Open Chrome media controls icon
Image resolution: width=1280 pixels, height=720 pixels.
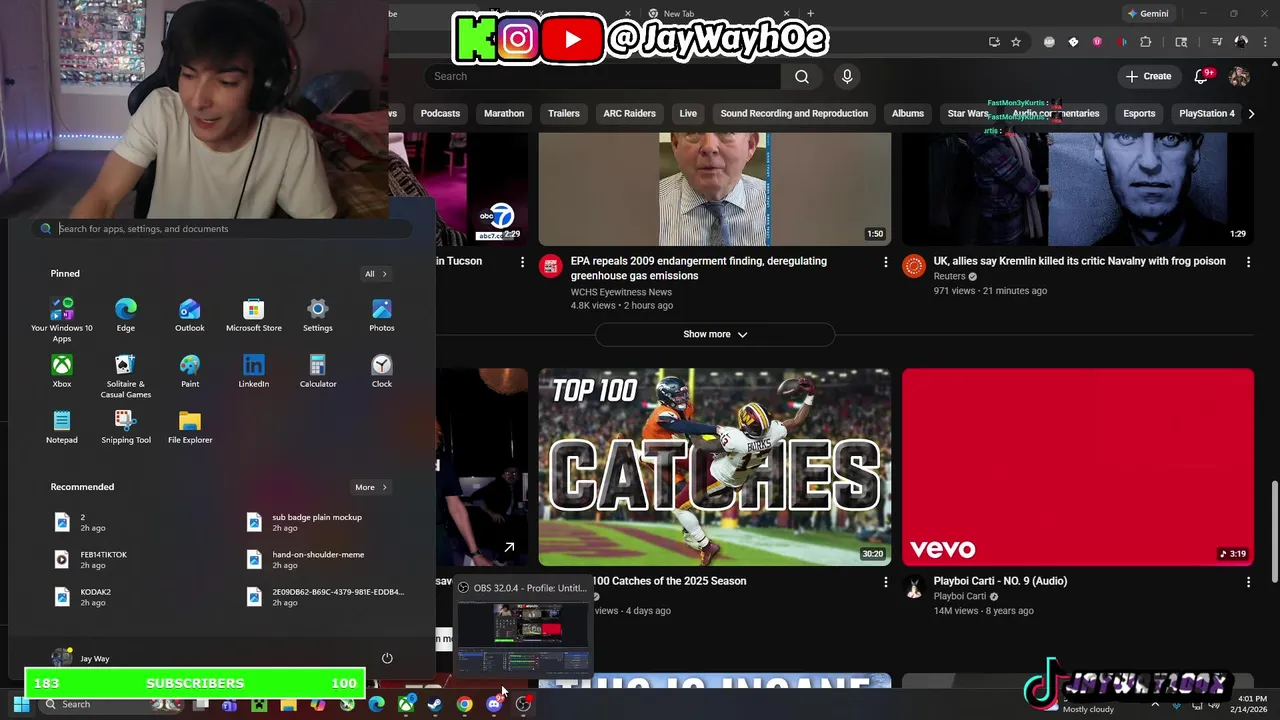[1217, 42]
